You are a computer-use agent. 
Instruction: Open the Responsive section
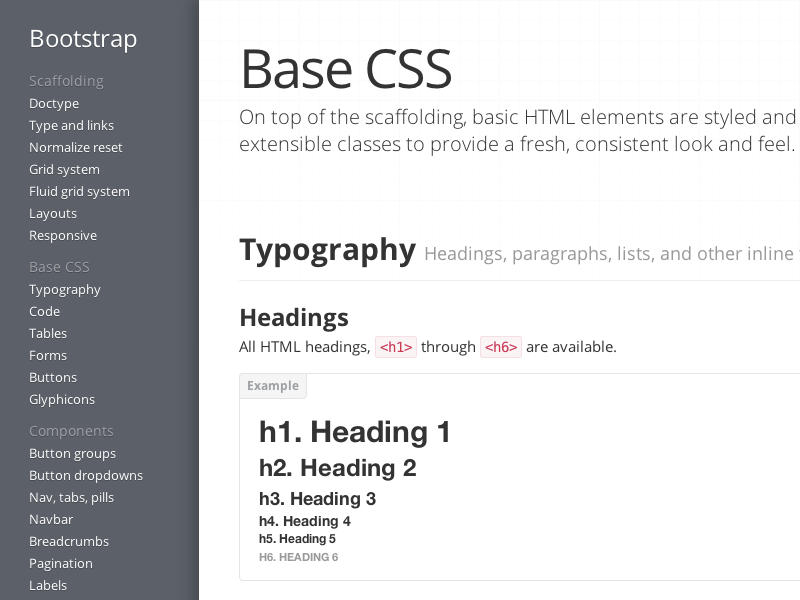click(63, 235)
